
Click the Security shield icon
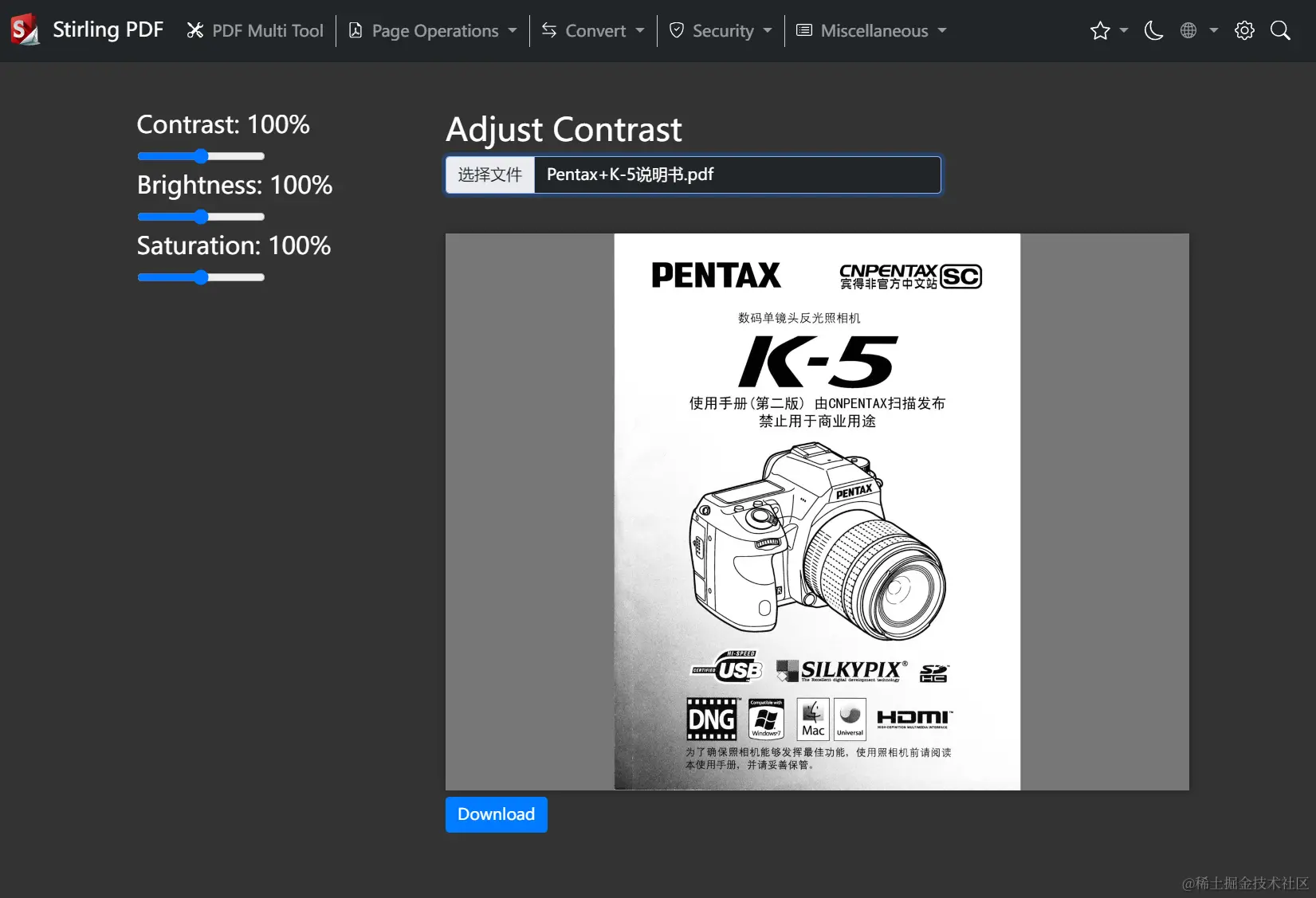click(677, 30)
